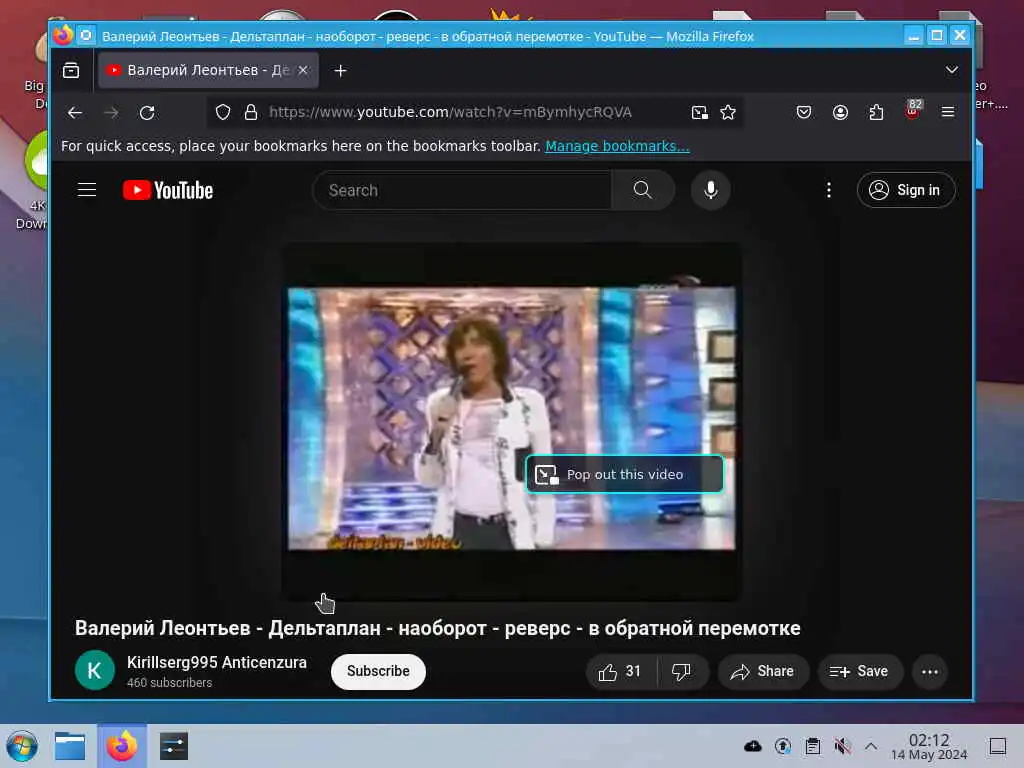Screen dimensions: 1024x768
Task: Run search with magnifier button
Action: (x=643, y=190)
